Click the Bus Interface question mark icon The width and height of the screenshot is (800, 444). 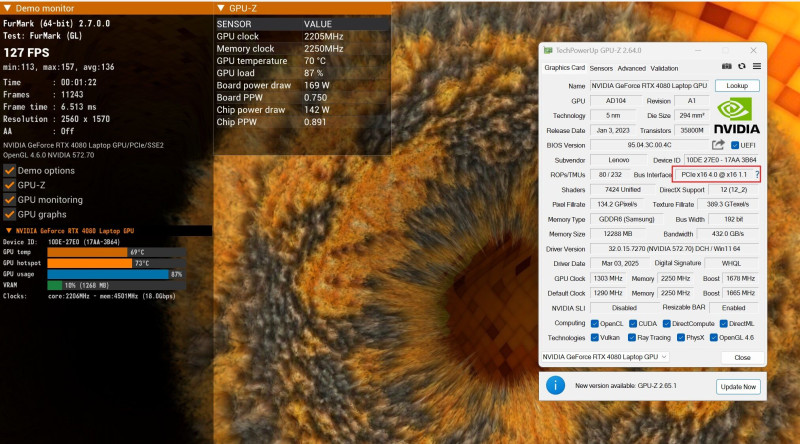(x=757, y=175)
